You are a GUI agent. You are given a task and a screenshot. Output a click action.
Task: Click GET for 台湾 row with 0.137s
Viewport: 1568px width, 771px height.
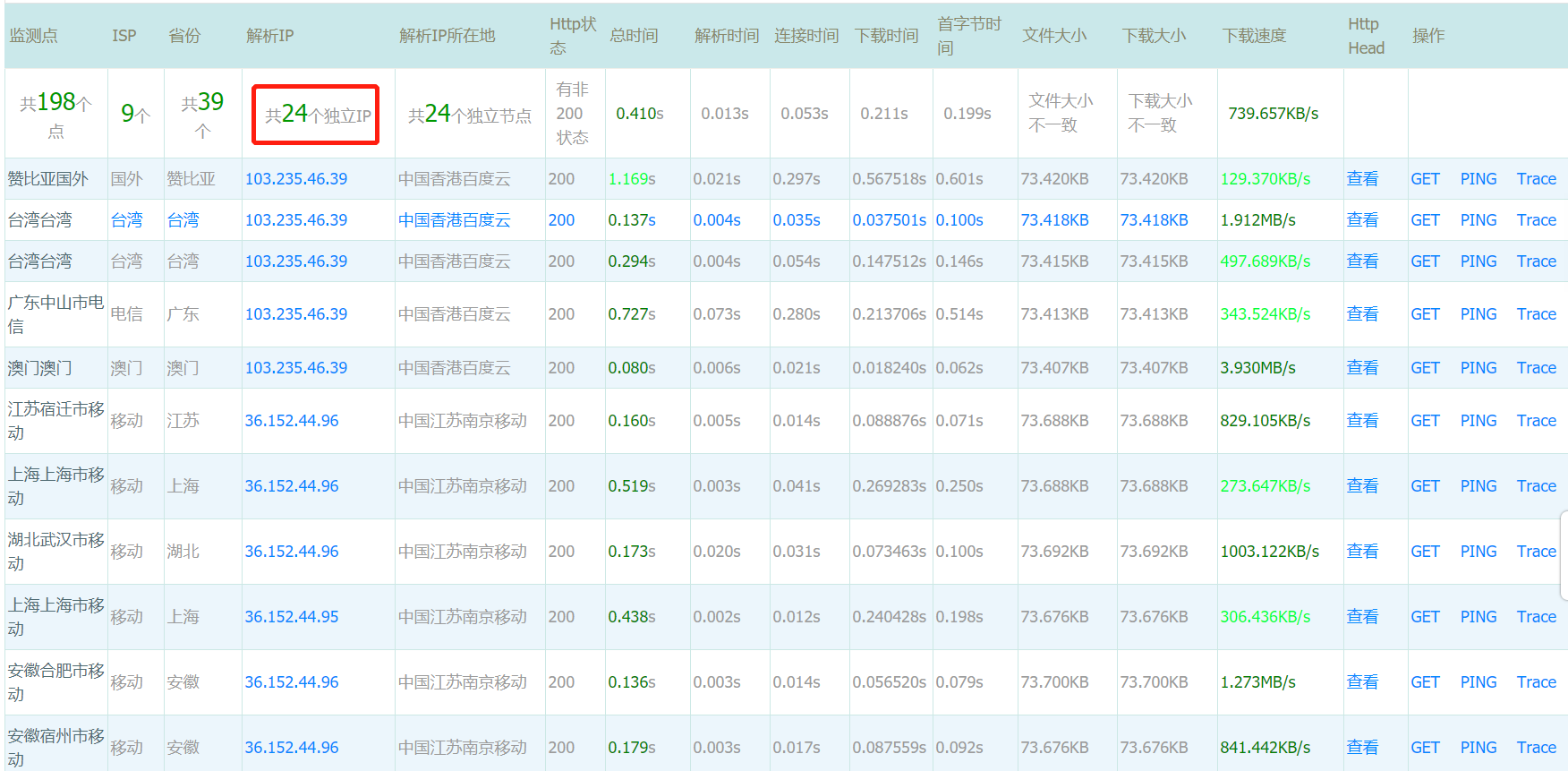1425,220
